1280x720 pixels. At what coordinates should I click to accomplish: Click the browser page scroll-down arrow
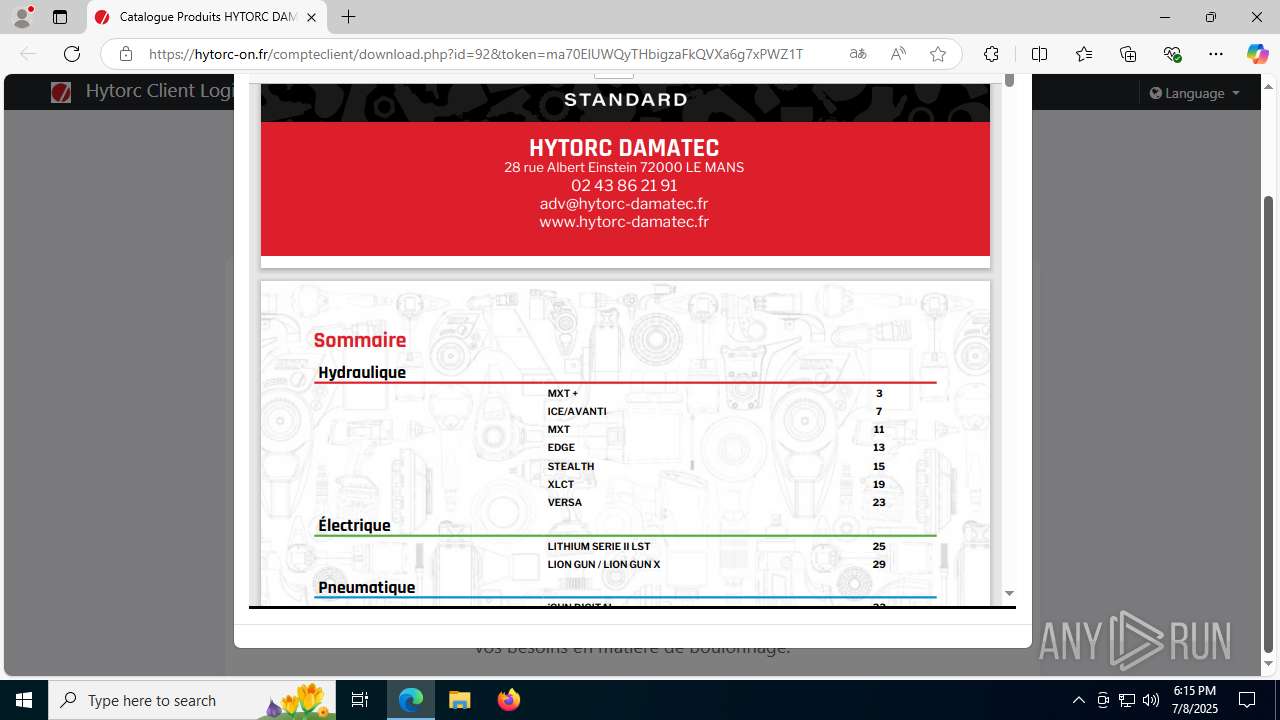(x=1269, y=663)
